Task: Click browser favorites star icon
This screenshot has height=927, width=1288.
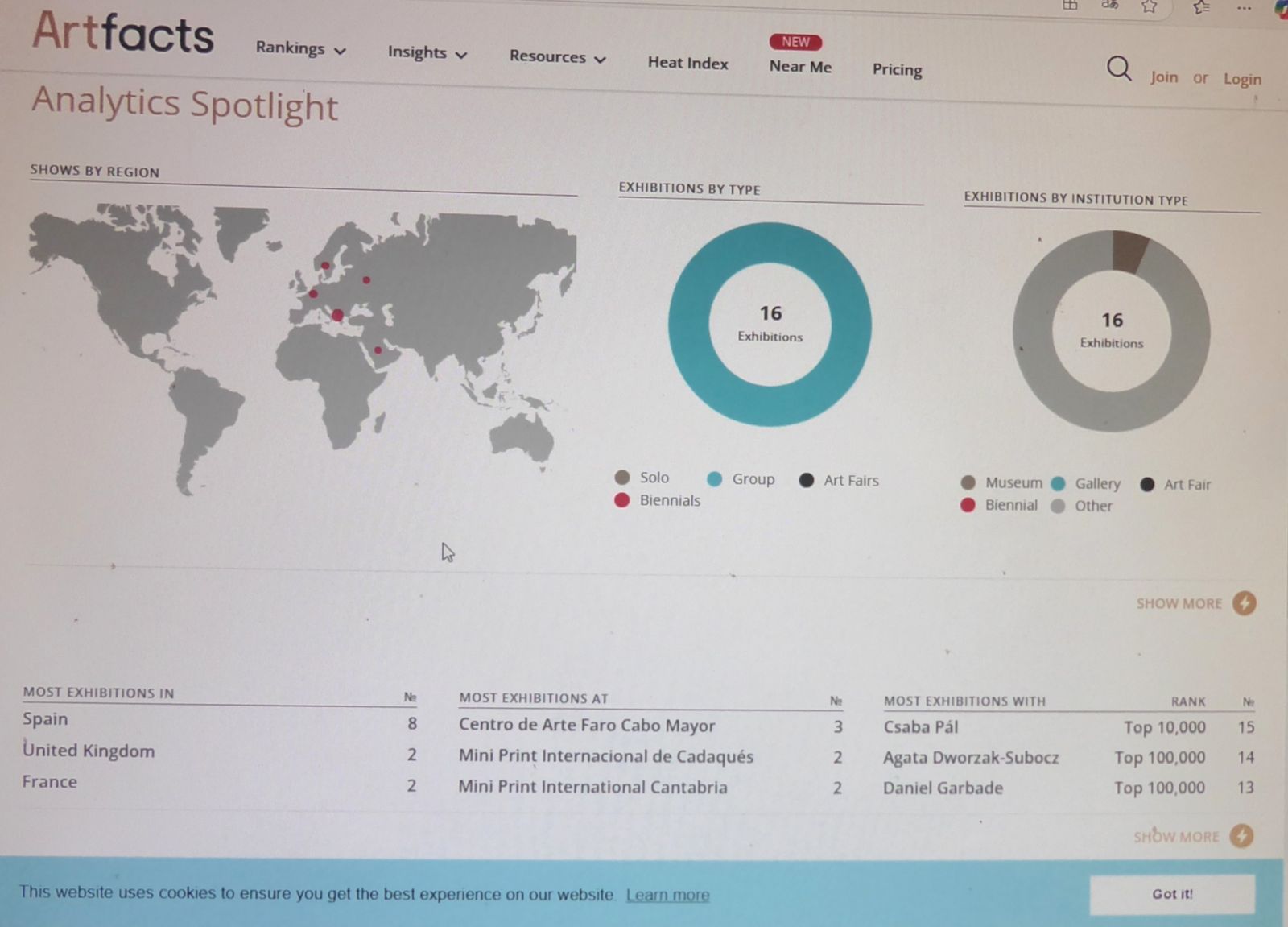Action: (x=1150, y=6)
